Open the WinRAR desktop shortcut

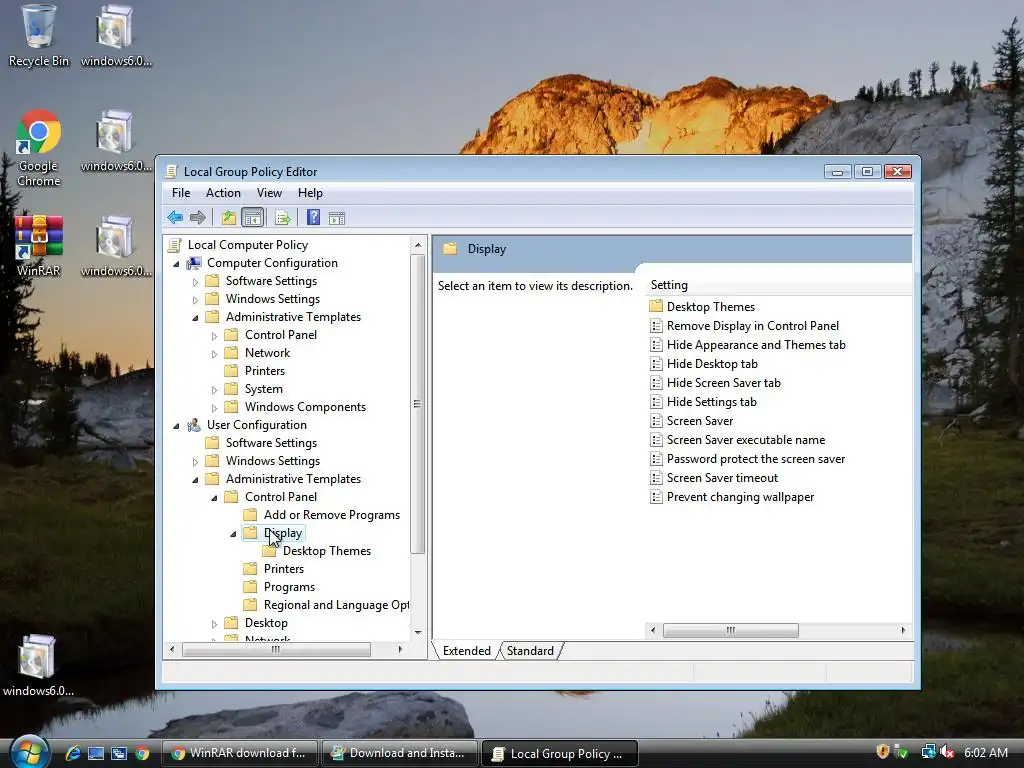tap(39, 246)
